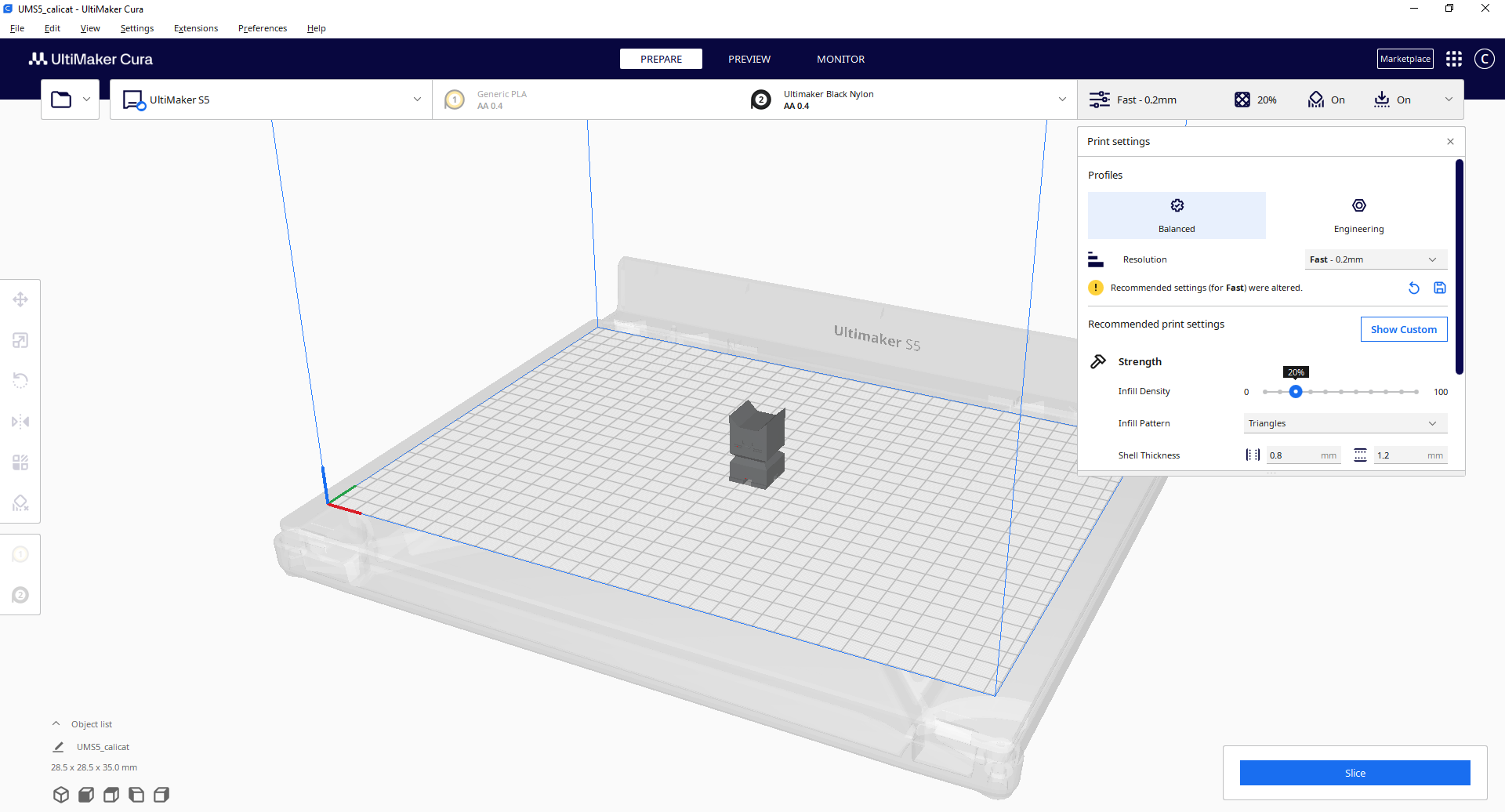
Task: Select the Support Blocker tool
Action: pyautogui.click(x=20, y=503)
